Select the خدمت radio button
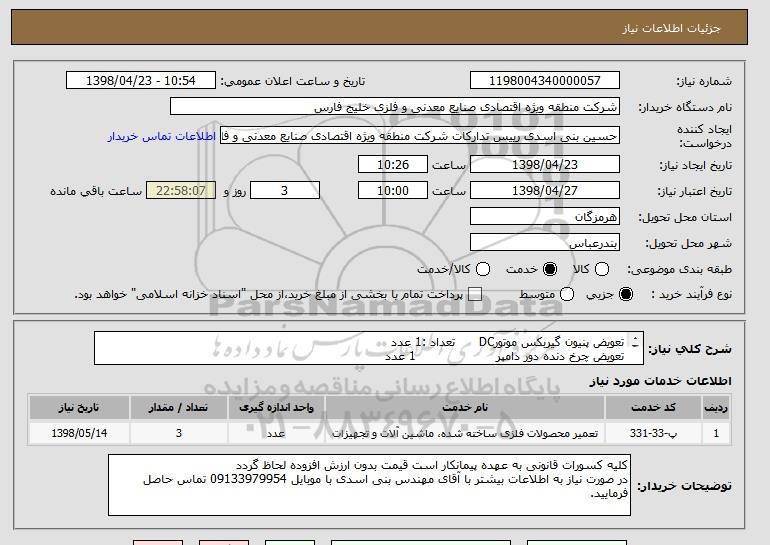The height and width of the screenshot is (545, 770). coord(550,269)
